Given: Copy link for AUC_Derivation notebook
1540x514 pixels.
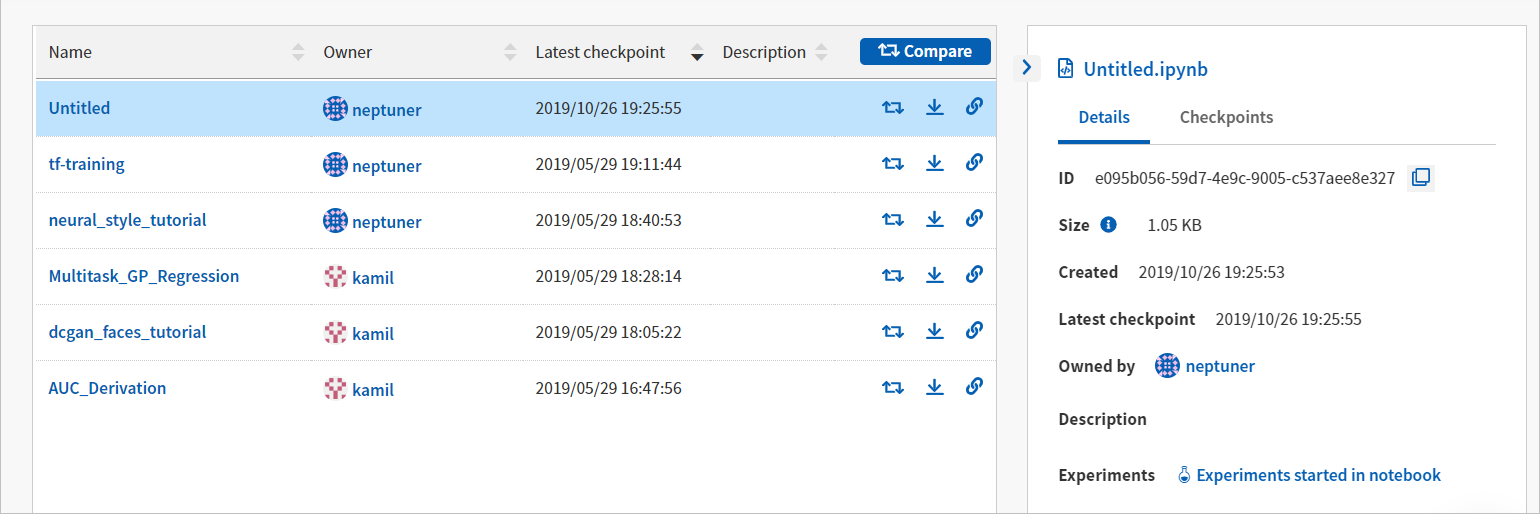Looking at the screenshot, I should [x=974, y=387].
